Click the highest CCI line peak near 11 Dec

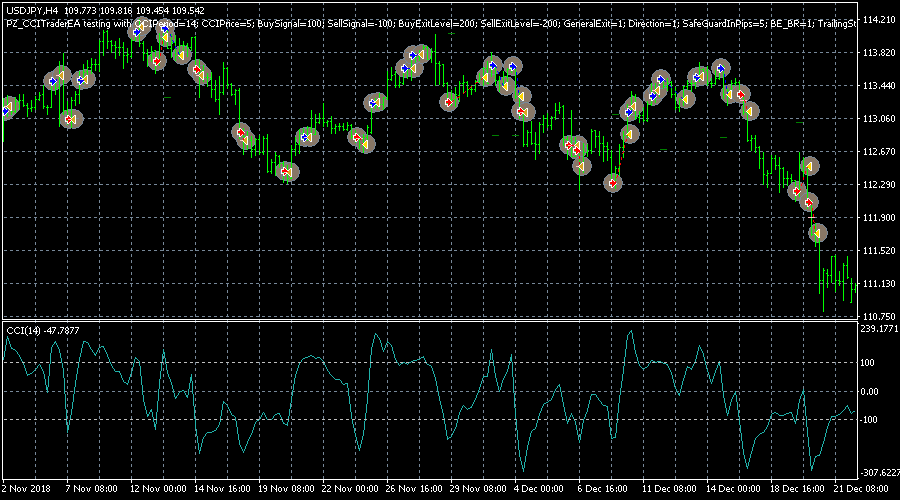click(x=630, y=331)
